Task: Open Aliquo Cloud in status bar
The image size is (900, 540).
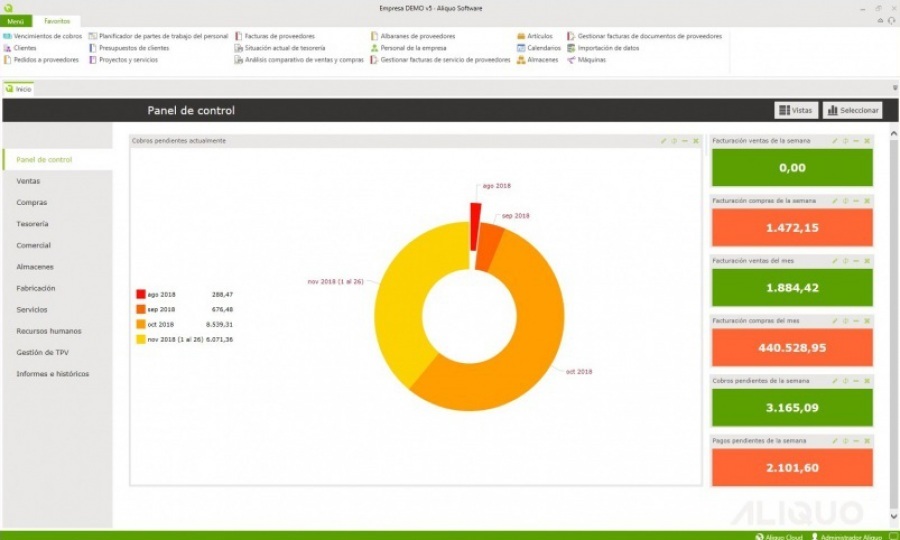Action: pos(780,536)
